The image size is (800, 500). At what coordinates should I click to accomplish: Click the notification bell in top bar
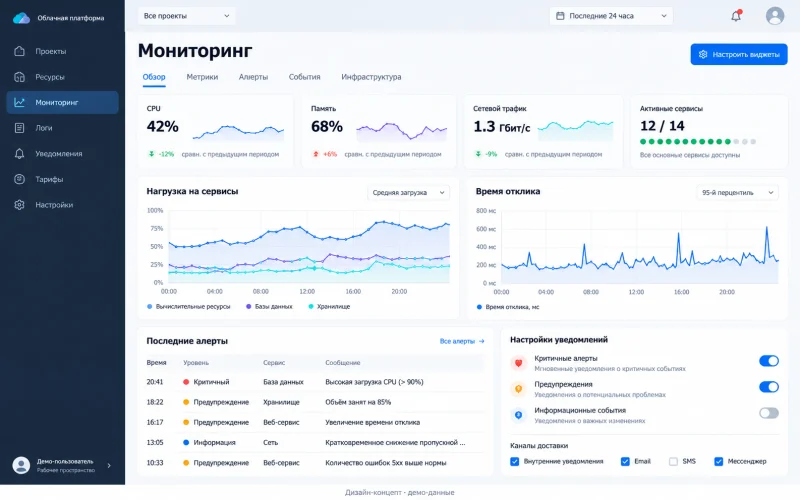tap(736, 16)
